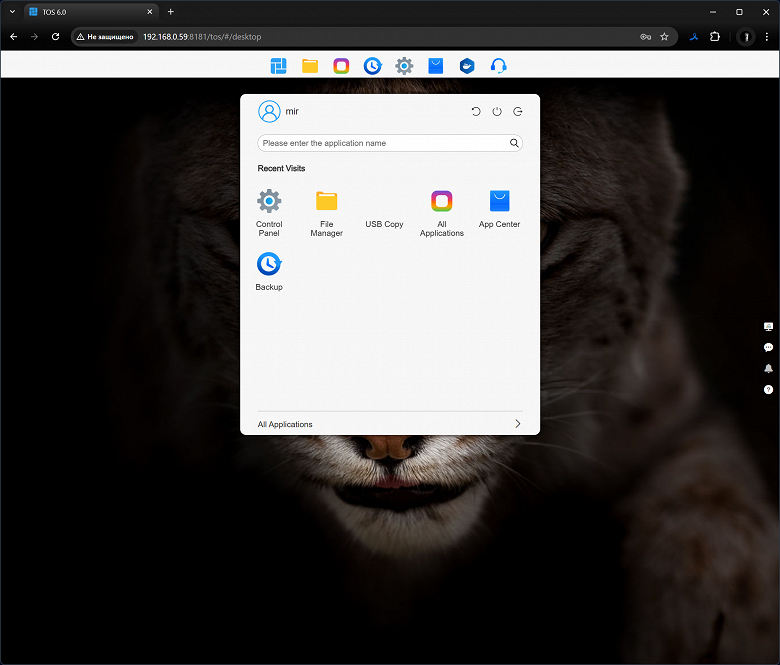Open File Manager from the top taskbar
The height and width of the screenshot is (665, 780).
[310, 66]
